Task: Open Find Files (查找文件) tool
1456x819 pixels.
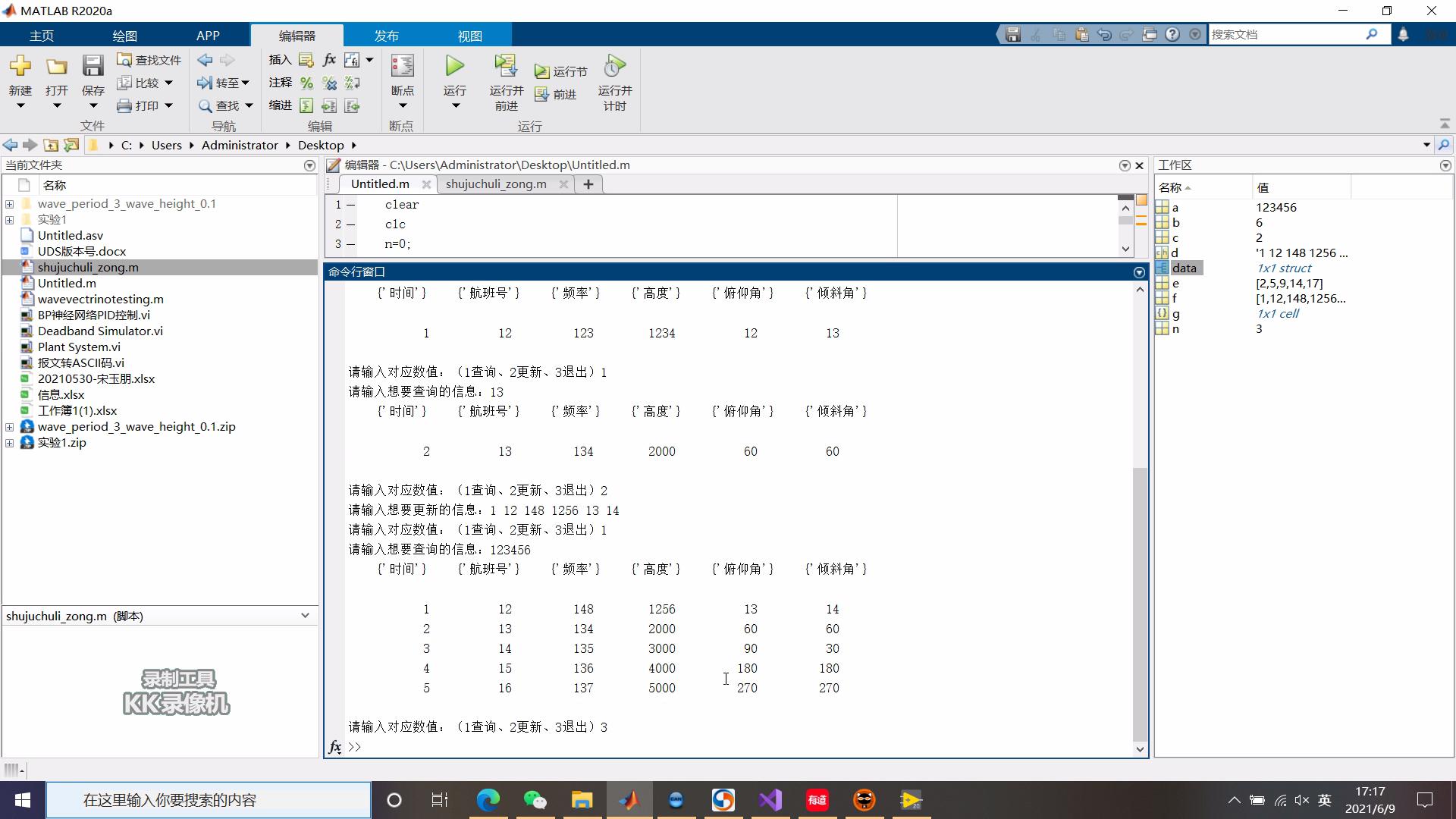Action: 148,59
